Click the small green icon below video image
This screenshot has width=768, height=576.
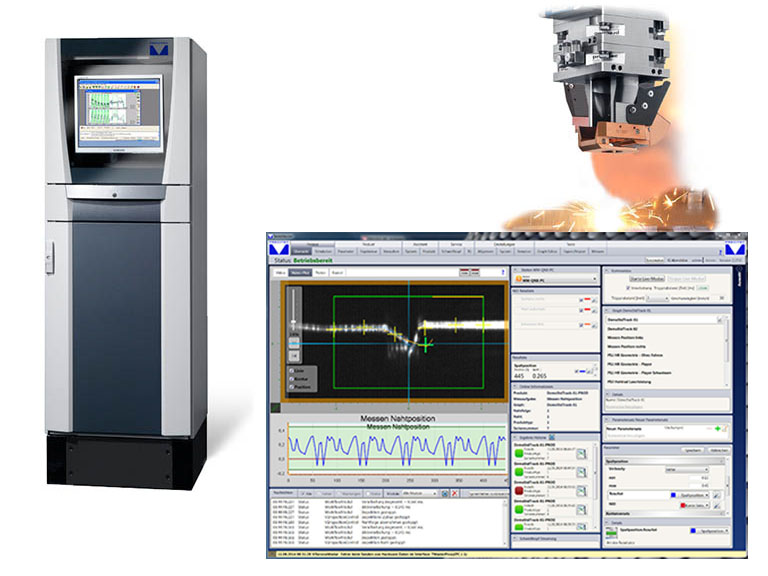point(275,407)
